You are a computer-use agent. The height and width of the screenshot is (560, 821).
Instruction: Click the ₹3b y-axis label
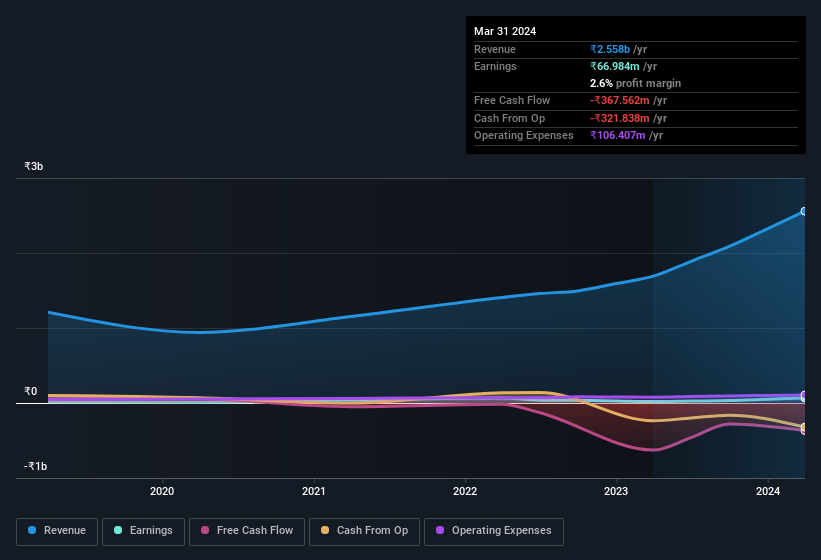coord(34,166)
